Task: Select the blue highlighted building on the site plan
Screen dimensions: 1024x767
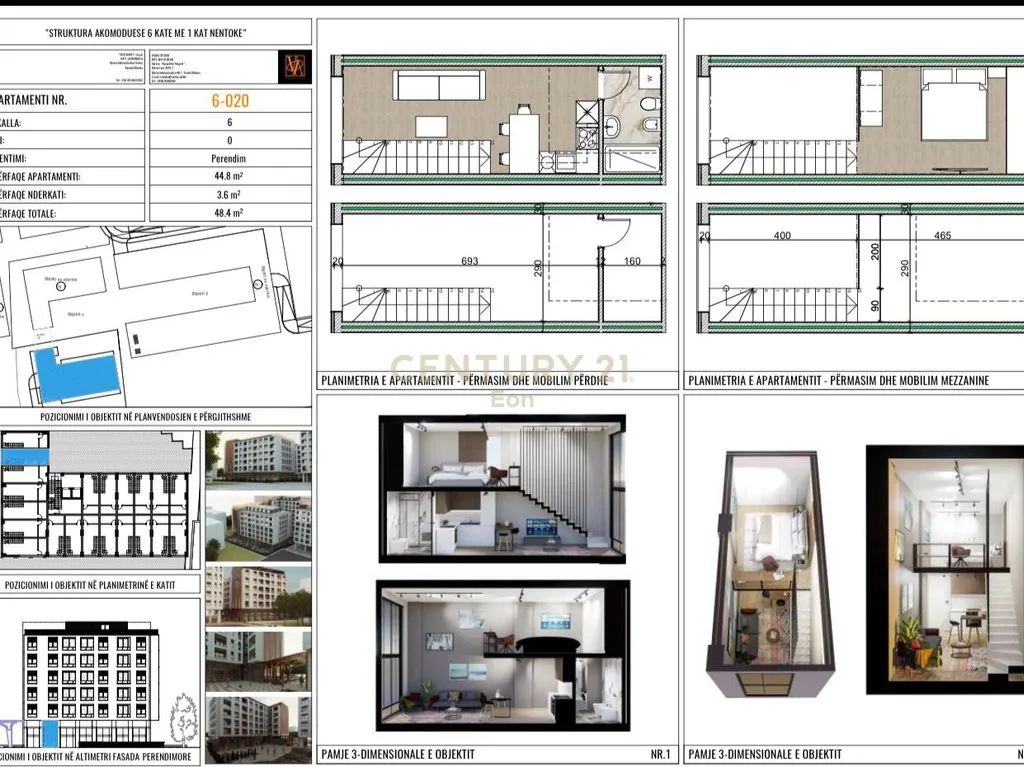Action: [75, 375]
